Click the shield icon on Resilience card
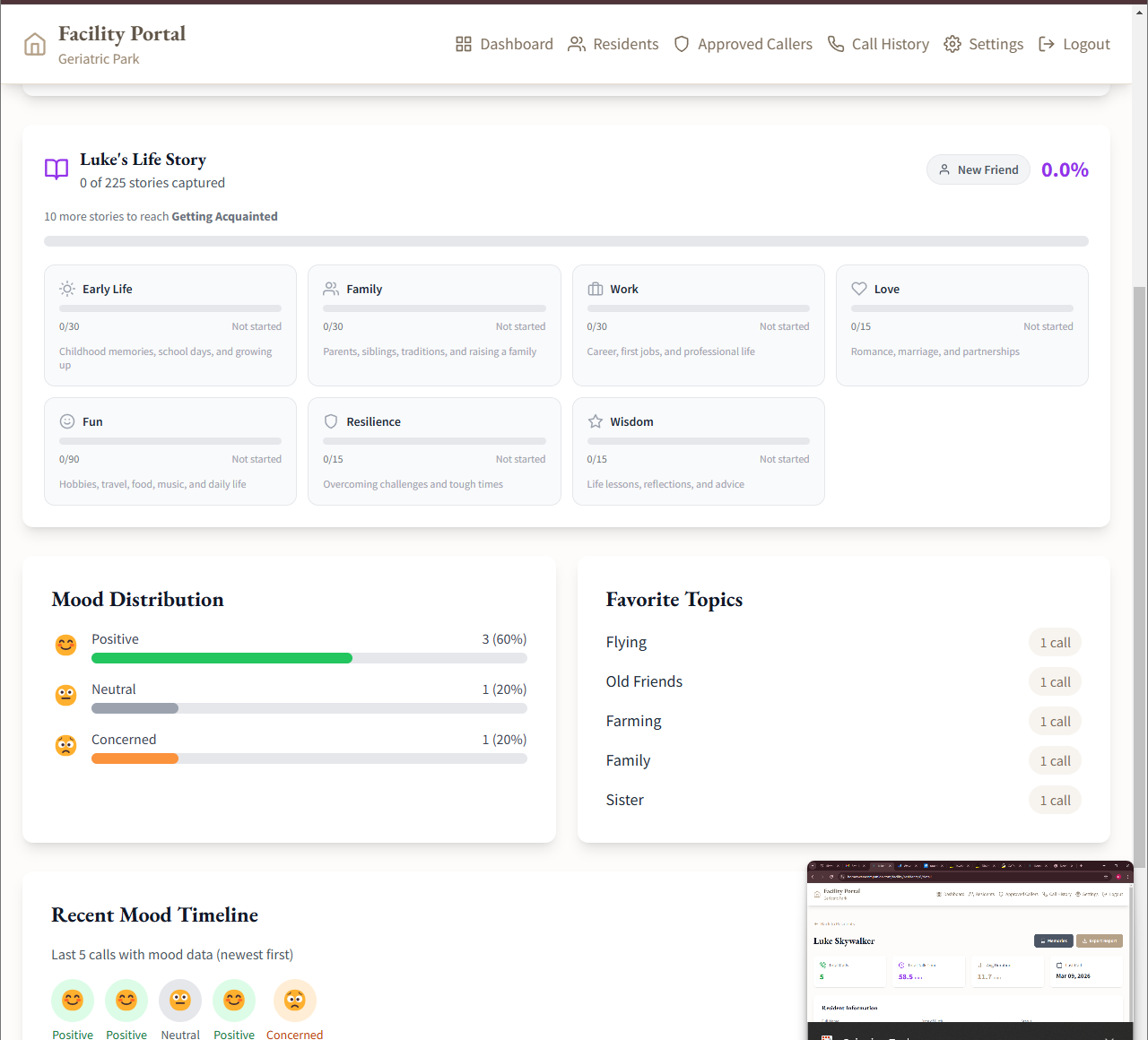Image resolution: width=1148 pixels, height=1040 pixels. coord(331,421)
